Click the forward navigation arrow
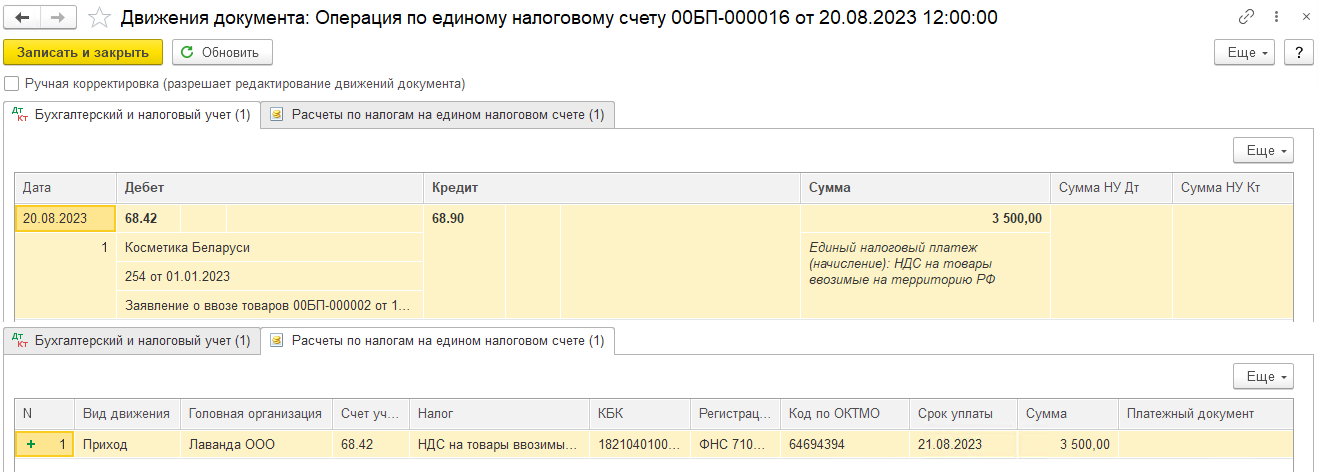The width and height of the screenshot is (1322, 472). 57,18
